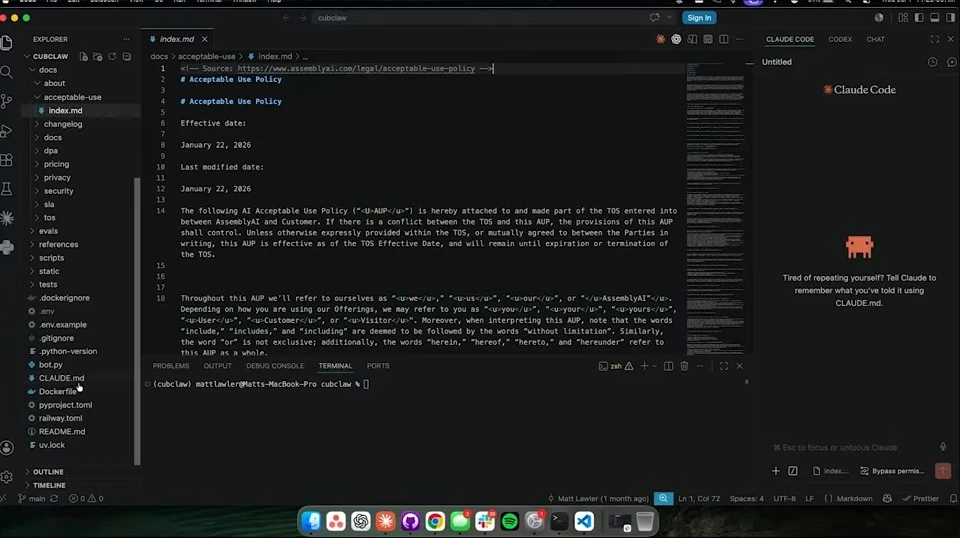The width and height of the screenshot is (960, 538).
Task: Click Spaces: 4 indentation setting
Action: 746,498
